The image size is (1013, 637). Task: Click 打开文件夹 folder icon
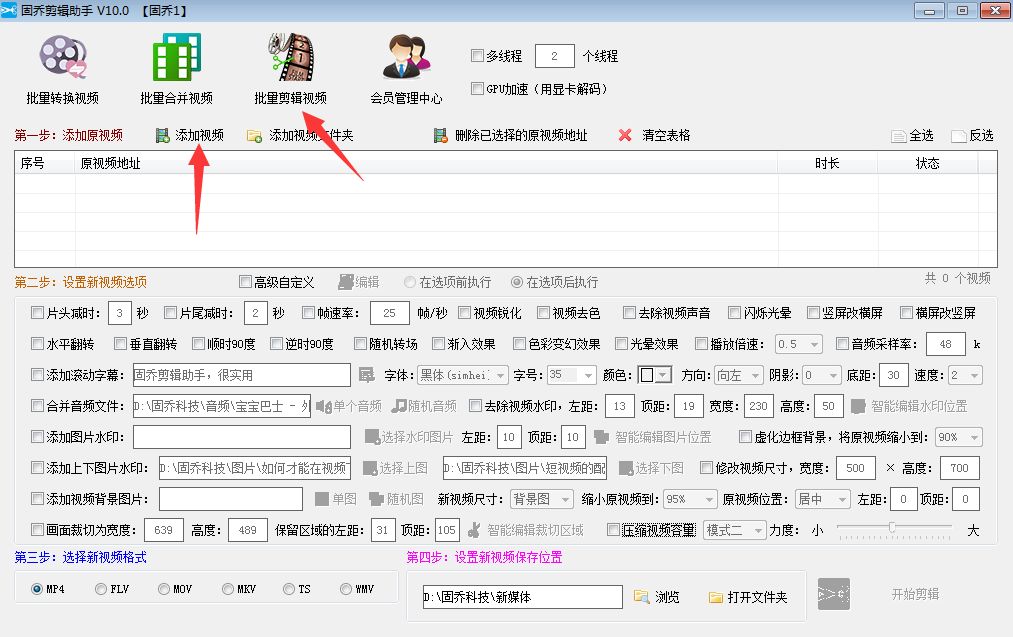tap(716, 598)
